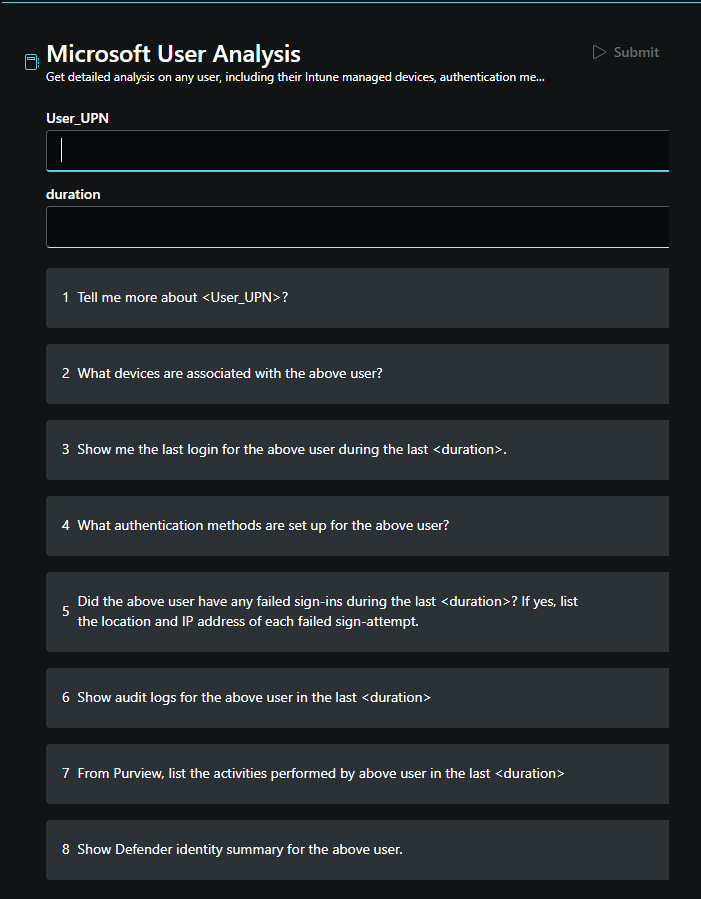Click the play triangle icon next to Submit

coord(599,52)
